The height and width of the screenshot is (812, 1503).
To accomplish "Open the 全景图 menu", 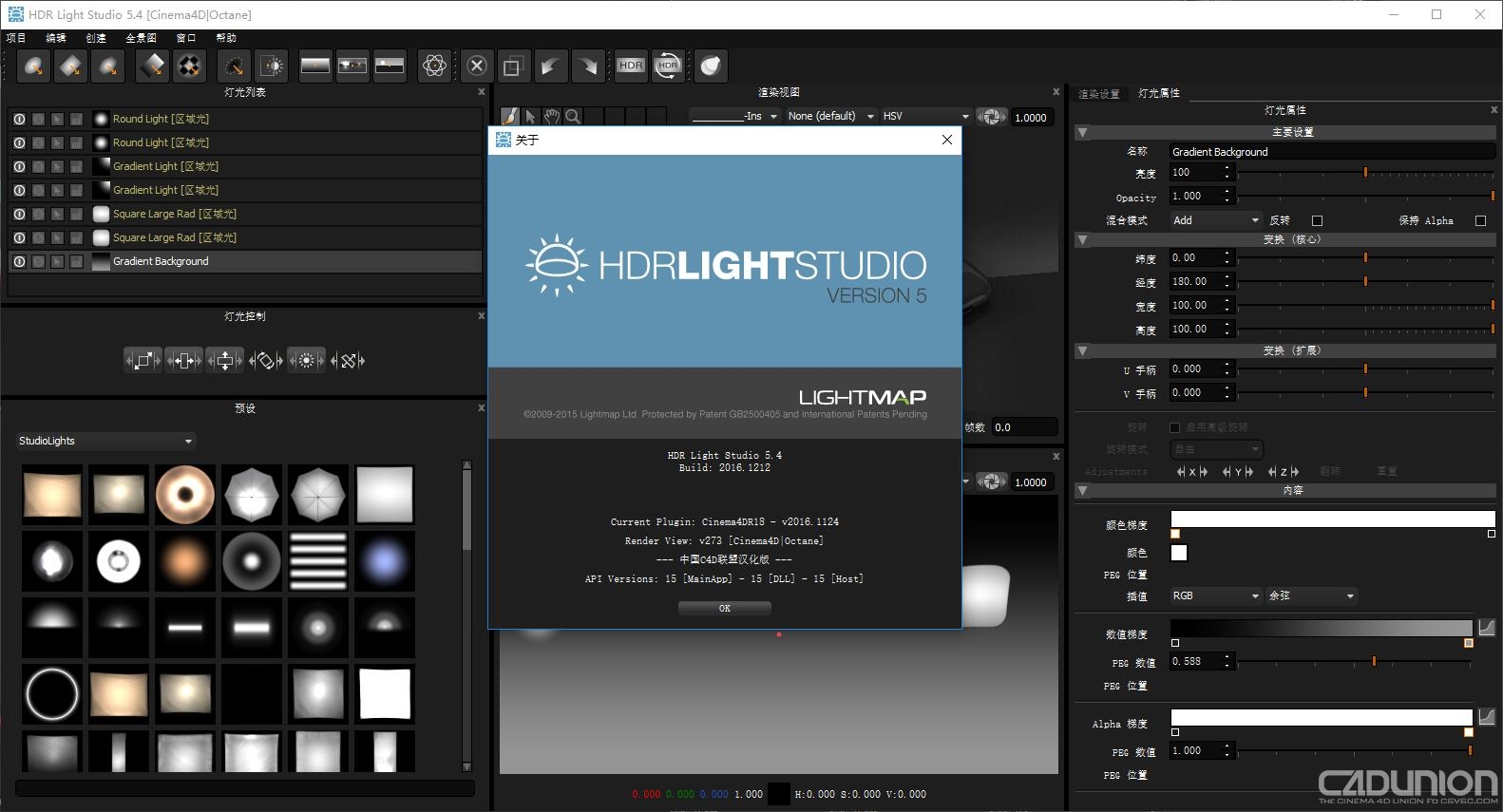I will point(142,38).
